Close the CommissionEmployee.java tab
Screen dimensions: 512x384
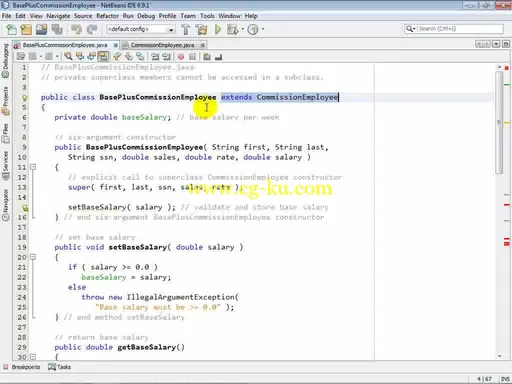tap(202, 45)
